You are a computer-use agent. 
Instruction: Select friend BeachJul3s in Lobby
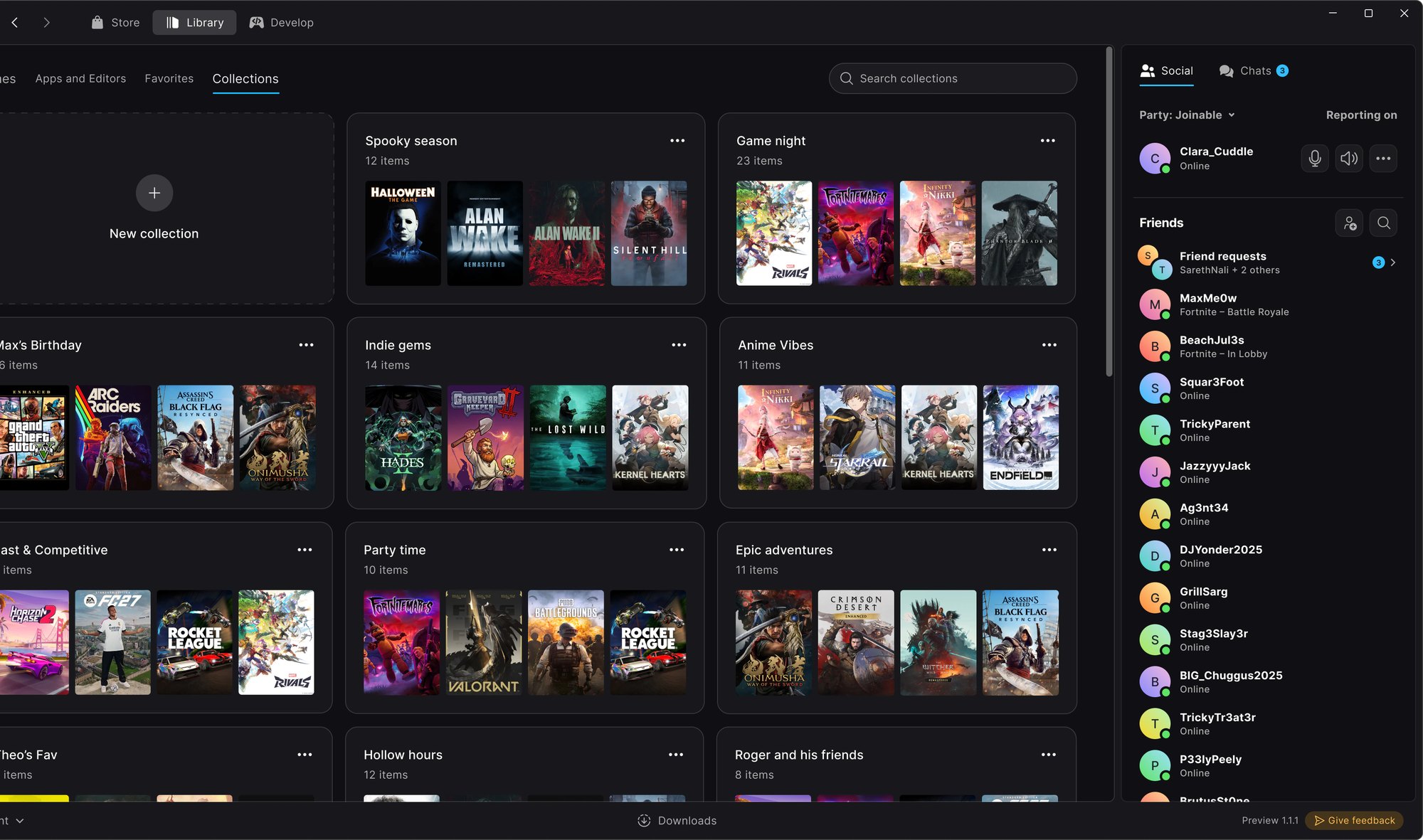[1268, 346]
